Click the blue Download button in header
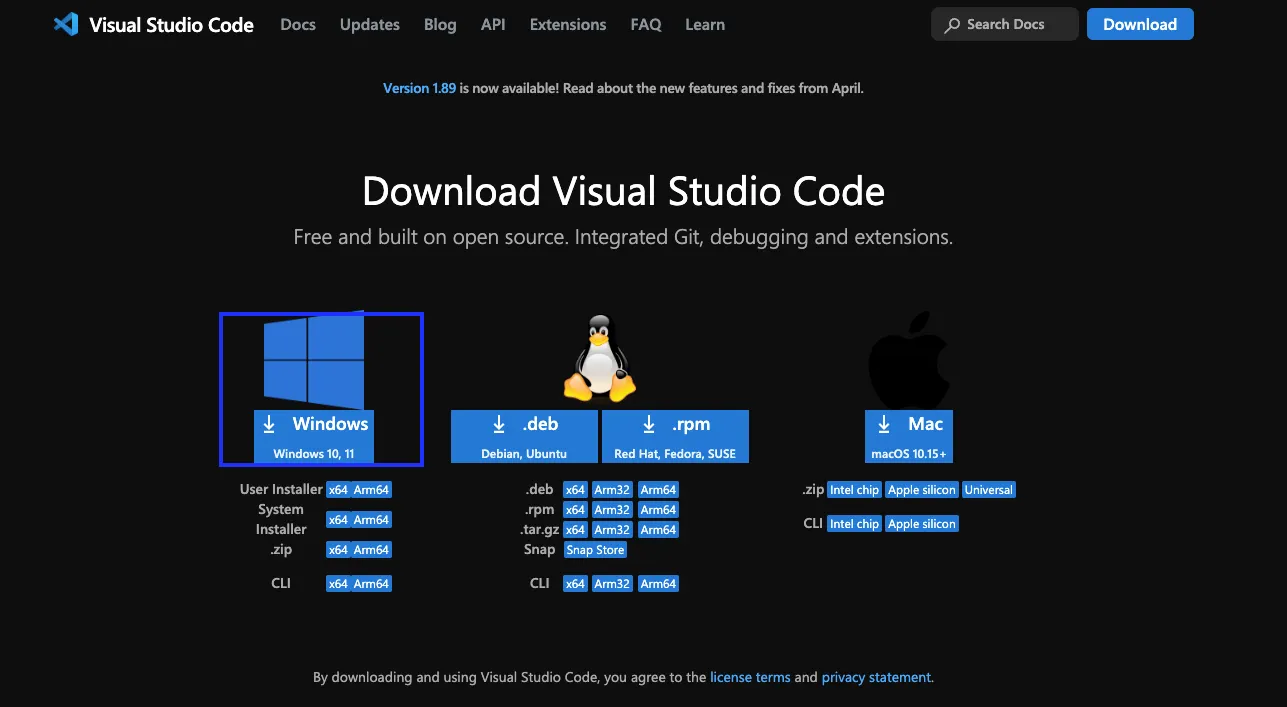1287x707 pixels. tap(1140, 24)
